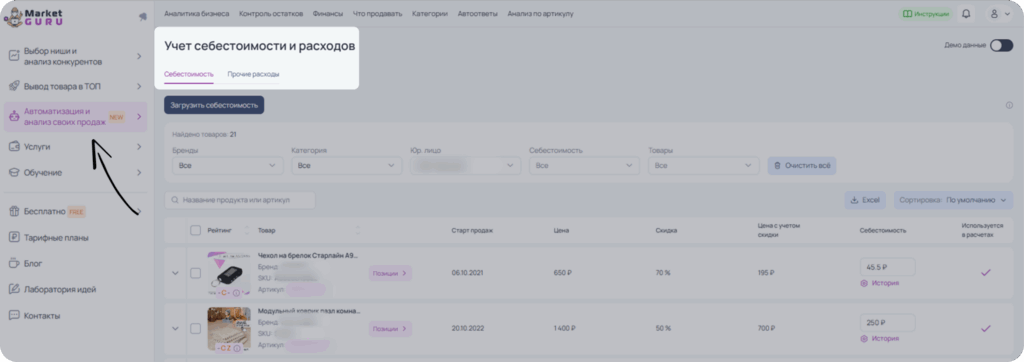Expand Вывод товара в ТОП

pos(75,86)
